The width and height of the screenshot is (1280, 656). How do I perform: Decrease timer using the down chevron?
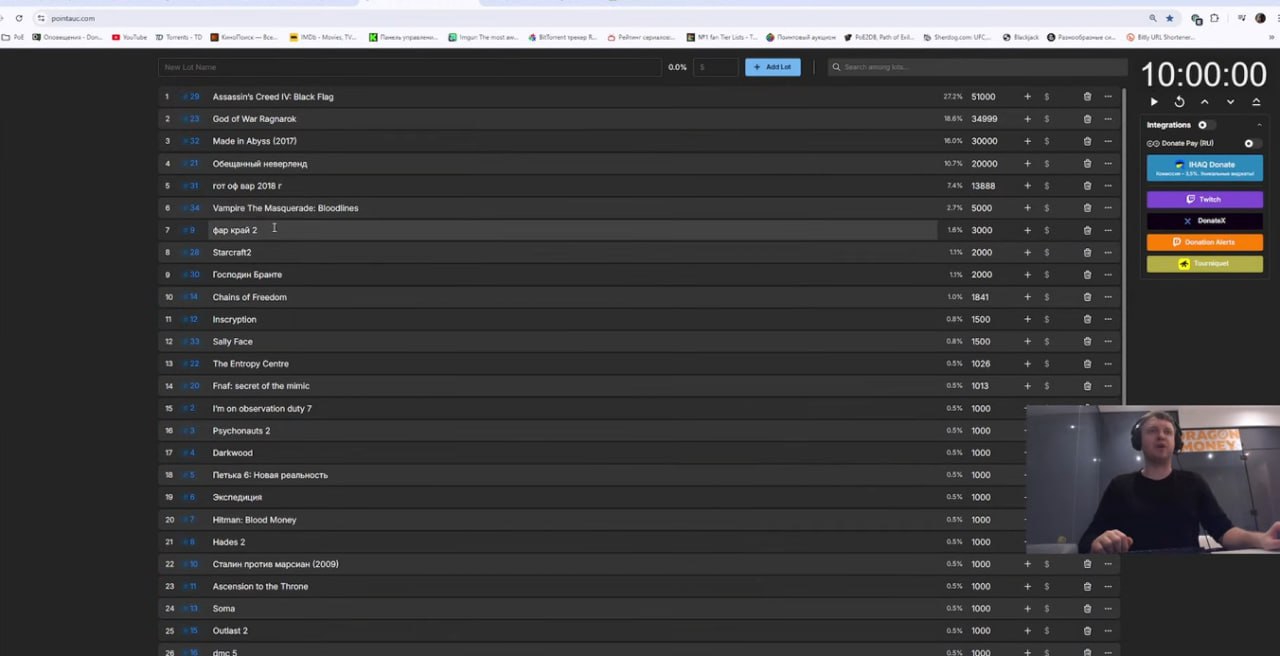1230,102
